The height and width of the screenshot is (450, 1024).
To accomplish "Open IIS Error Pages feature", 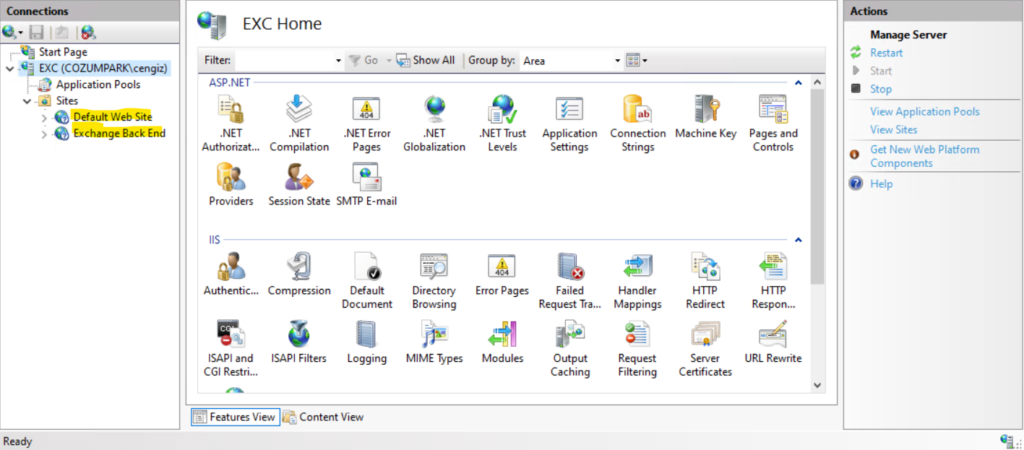I will point(502,274).
